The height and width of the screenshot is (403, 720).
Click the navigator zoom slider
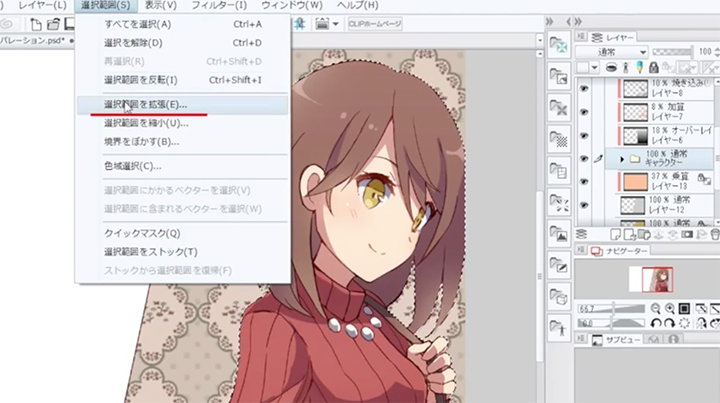tap(612, 309)
